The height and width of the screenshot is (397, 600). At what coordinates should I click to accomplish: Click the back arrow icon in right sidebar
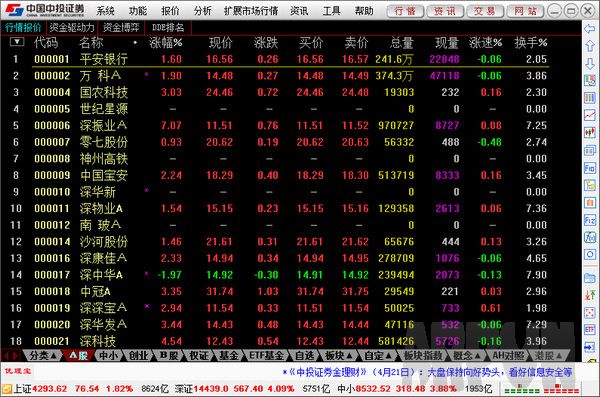click(589, 28)
